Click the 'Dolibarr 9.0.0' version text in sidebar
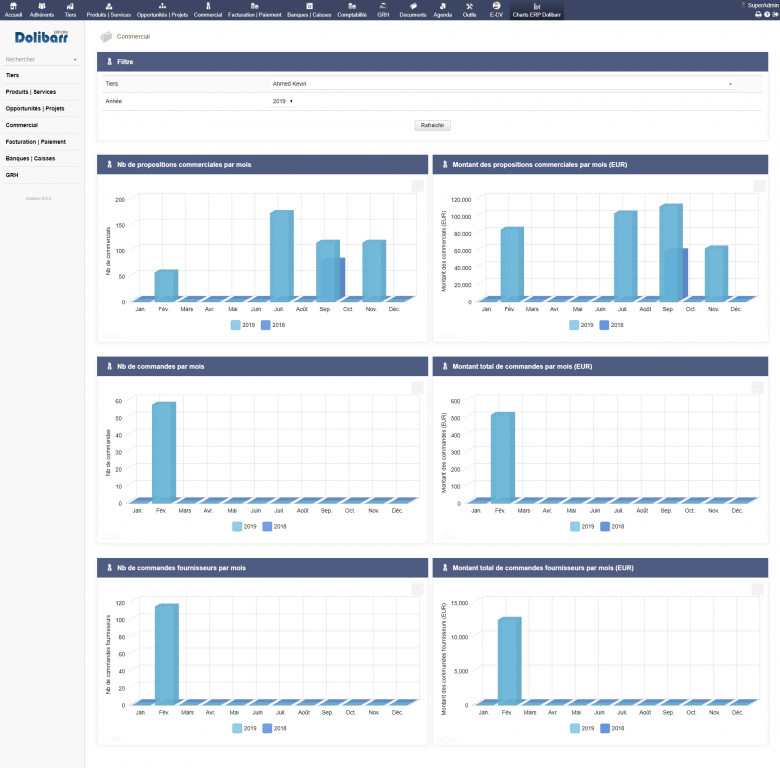The image size is (780, 768). tap(38, 198)
